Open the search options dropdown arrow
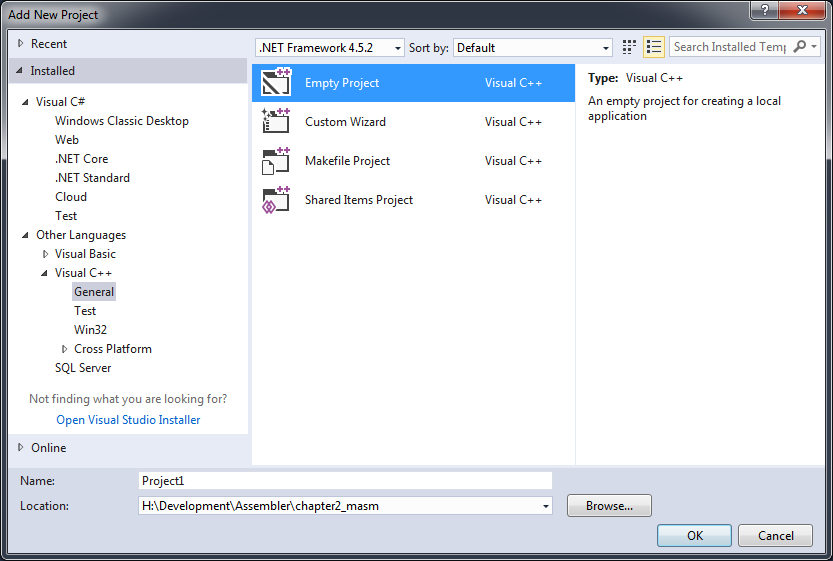 click(814, 47)
